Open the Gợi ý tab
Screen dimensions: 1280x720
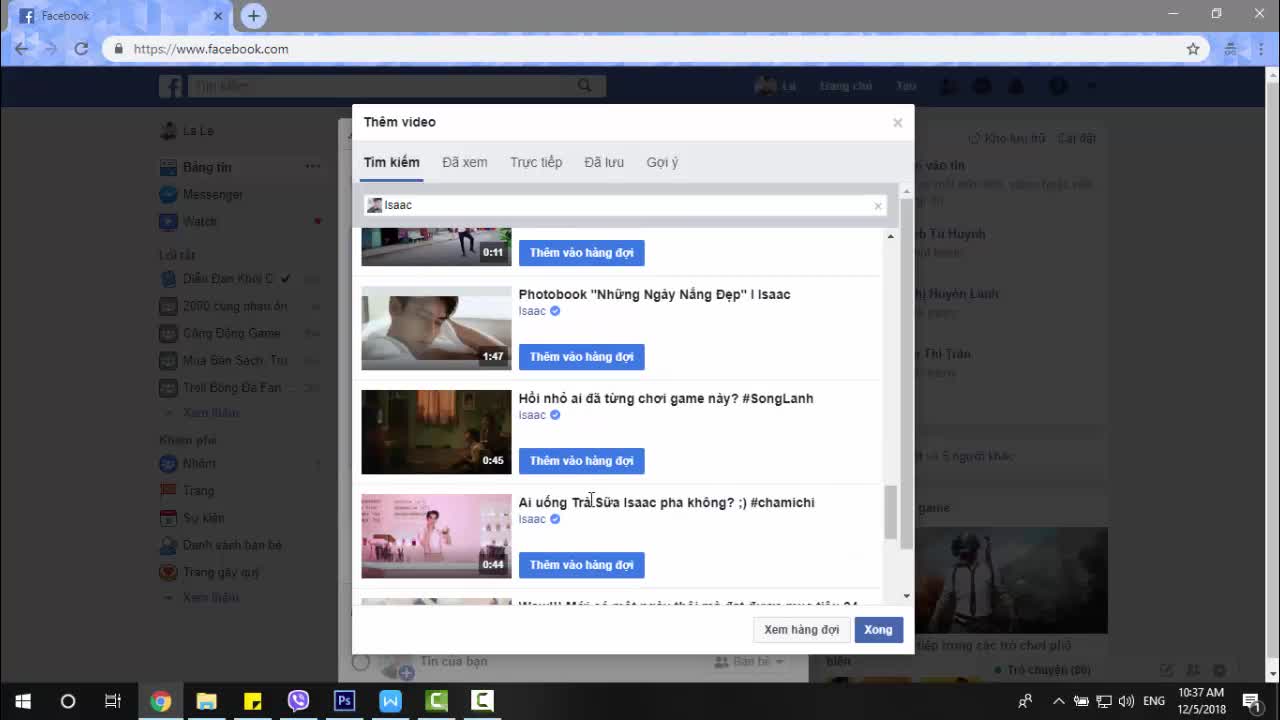pyautogui.click(x=662, y=162)
